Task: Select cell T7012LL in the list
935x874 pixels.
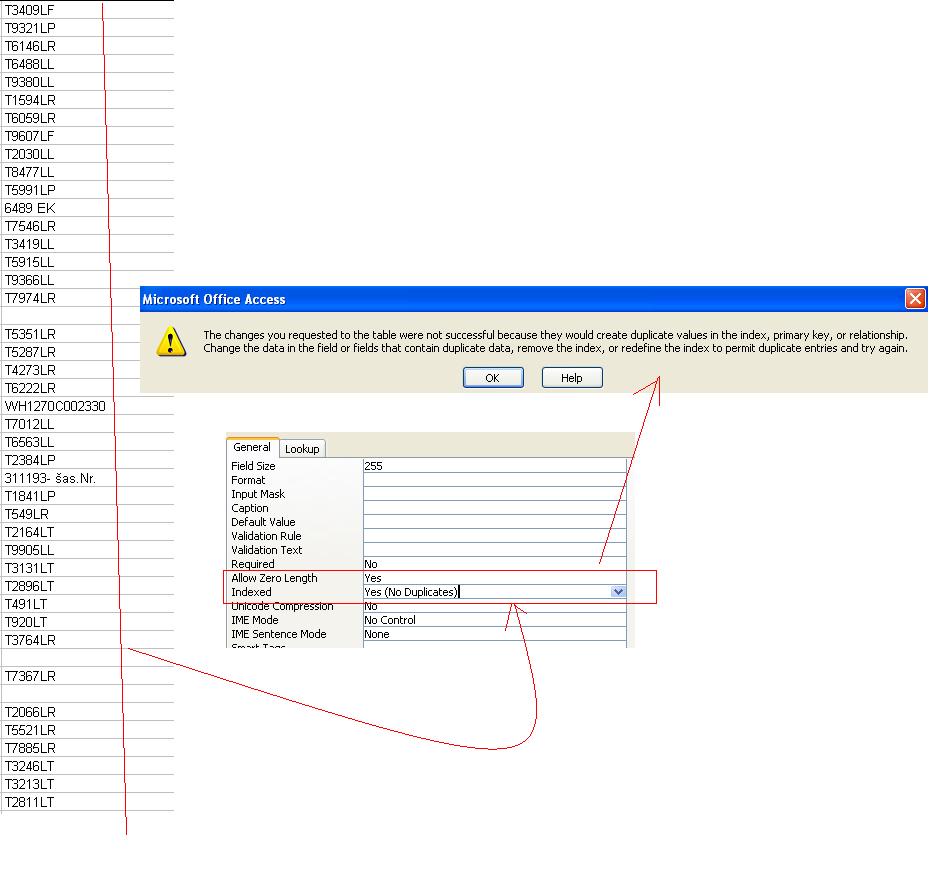Action: [x=88, y=424]
